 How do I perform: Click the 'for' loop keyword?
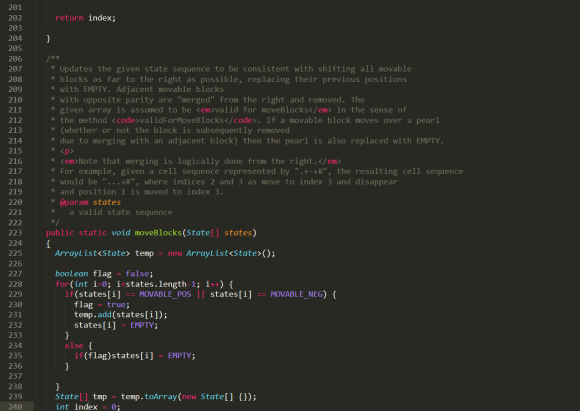tap(62, 284)
